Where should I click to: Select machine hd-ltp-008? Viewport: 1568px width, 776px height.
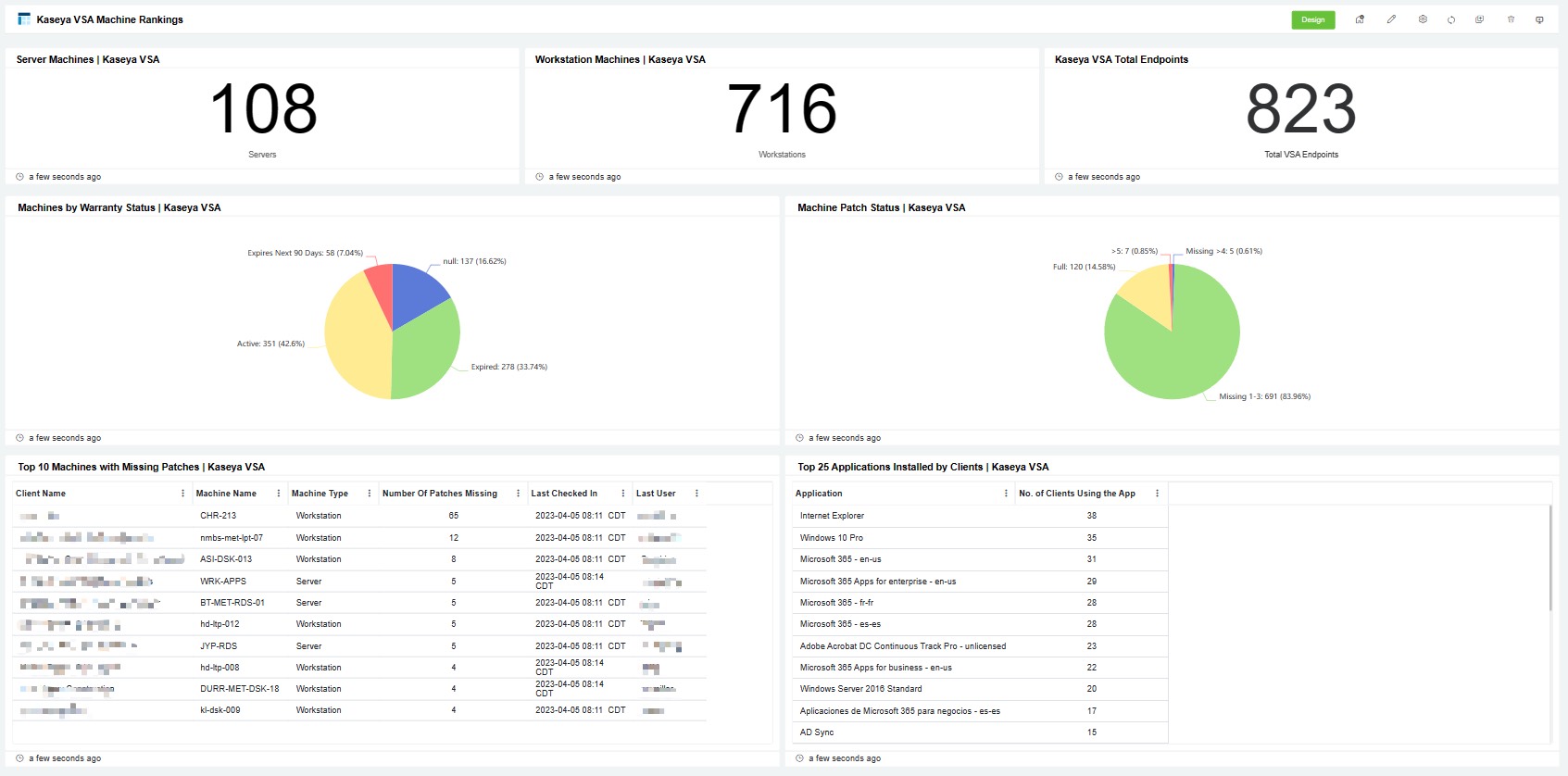[x=220, y=668]
